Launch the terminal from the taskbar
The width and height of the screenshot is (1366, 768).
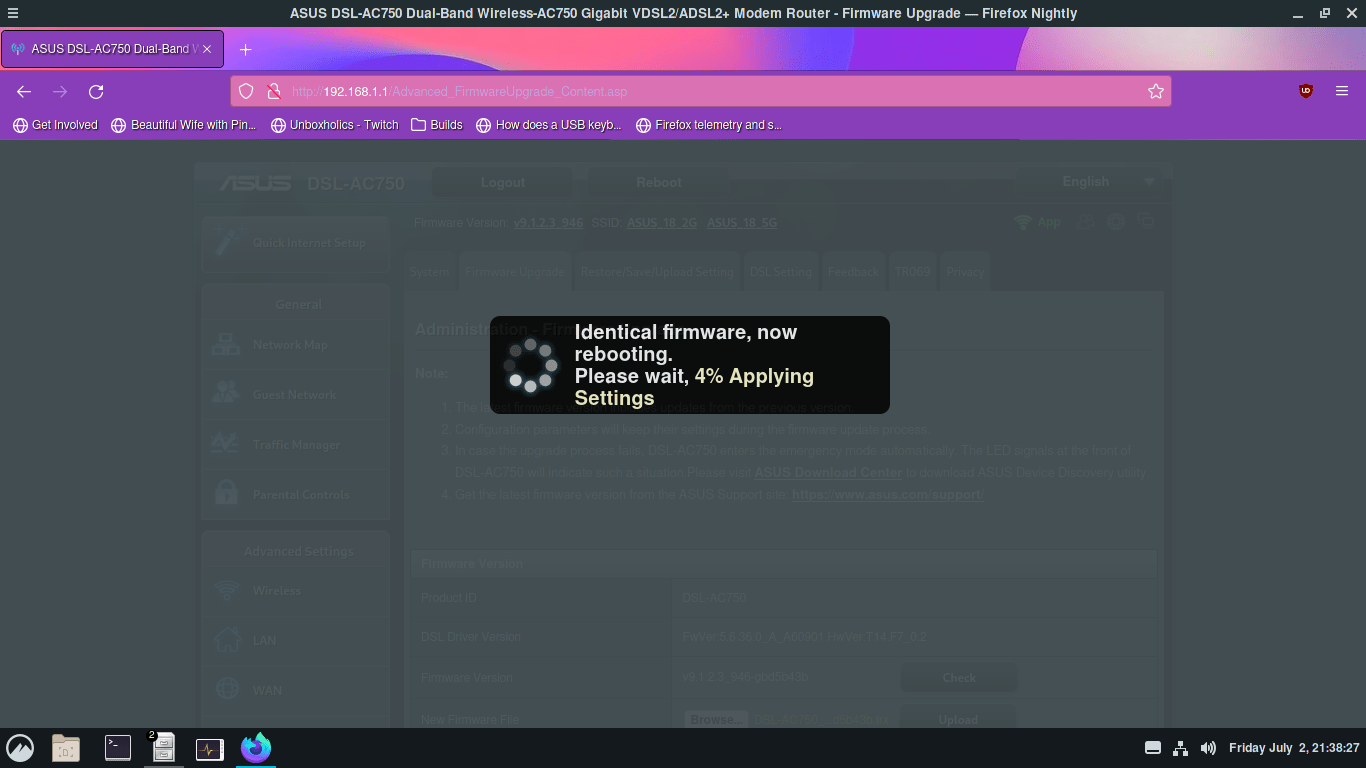(x=118, y=748)
